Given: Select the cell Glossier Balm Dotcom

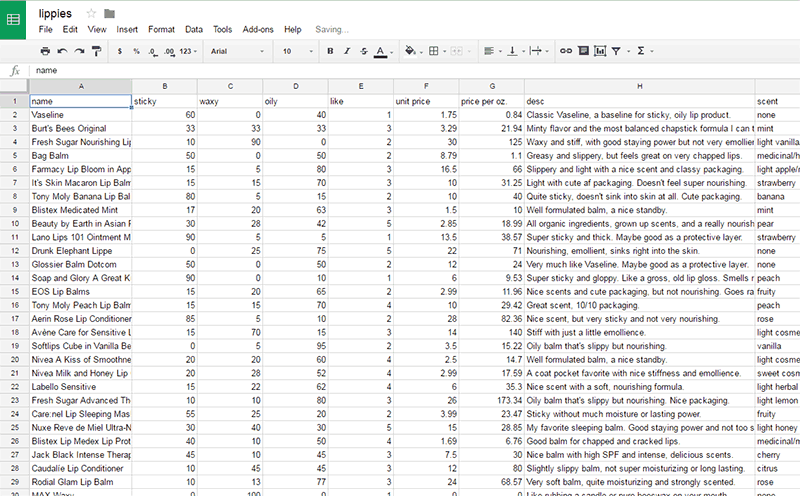Looking at the screenshot, I should (x=81, y=264).
